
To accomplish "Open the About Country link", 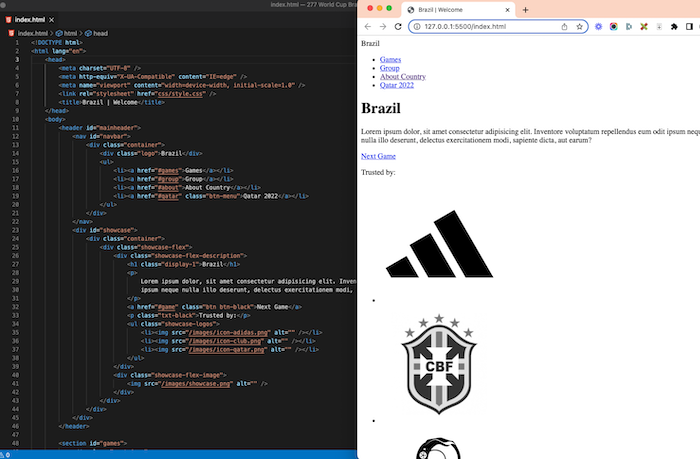I will point(403,76).
